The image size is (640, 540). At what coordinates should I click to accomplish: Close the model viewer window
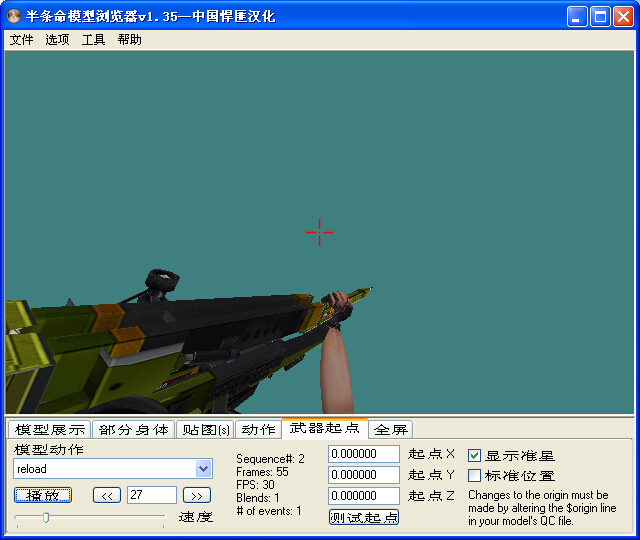point(623,17)
